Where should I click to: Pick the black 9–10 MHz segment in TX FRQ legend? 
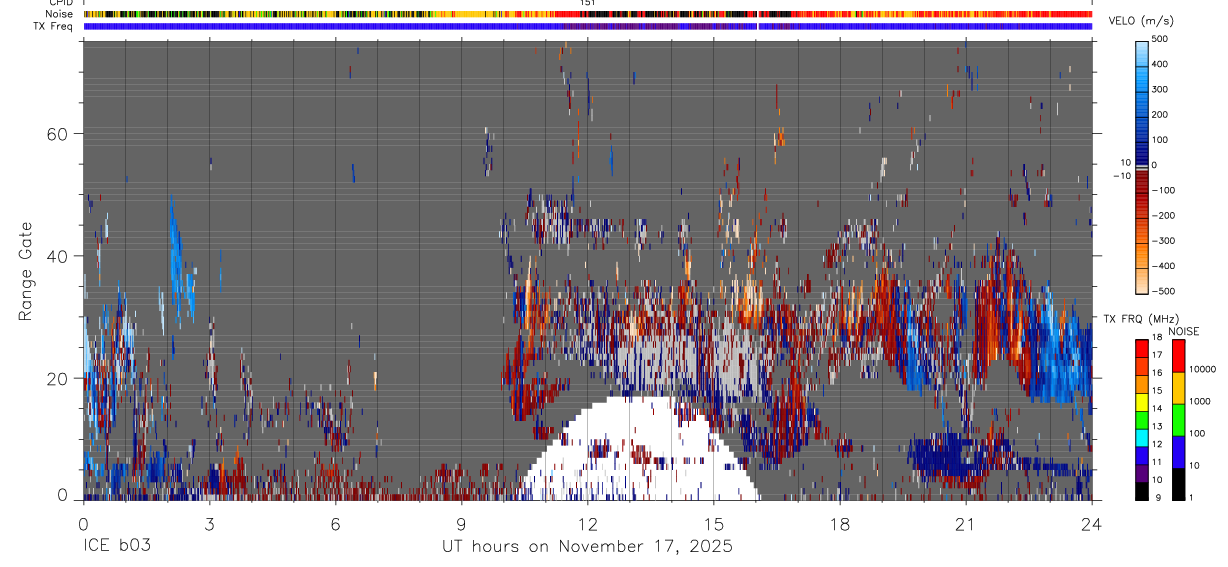(x=1142, y=491)
